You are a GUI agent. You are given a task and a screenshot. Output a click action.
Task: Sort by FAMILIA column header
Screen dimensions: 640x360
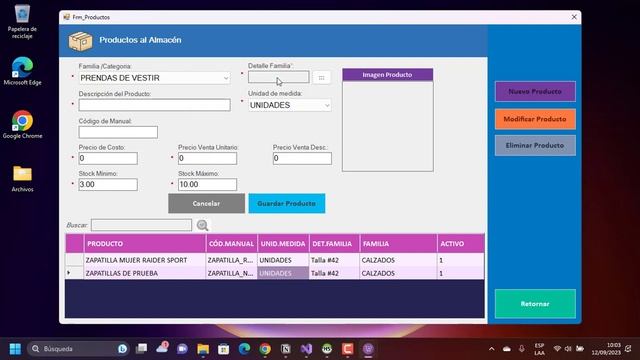tap(398, 244)
